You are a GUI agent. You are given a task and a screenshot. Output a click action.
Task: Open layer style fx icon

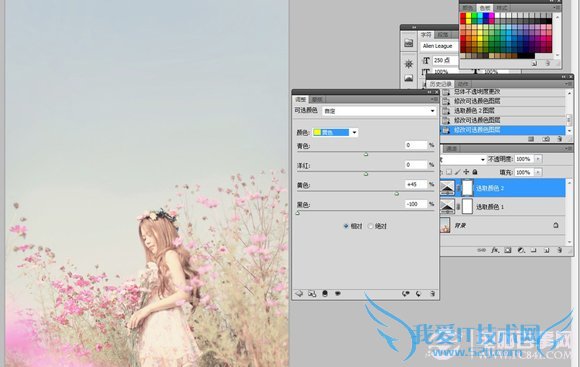(495, 250)
